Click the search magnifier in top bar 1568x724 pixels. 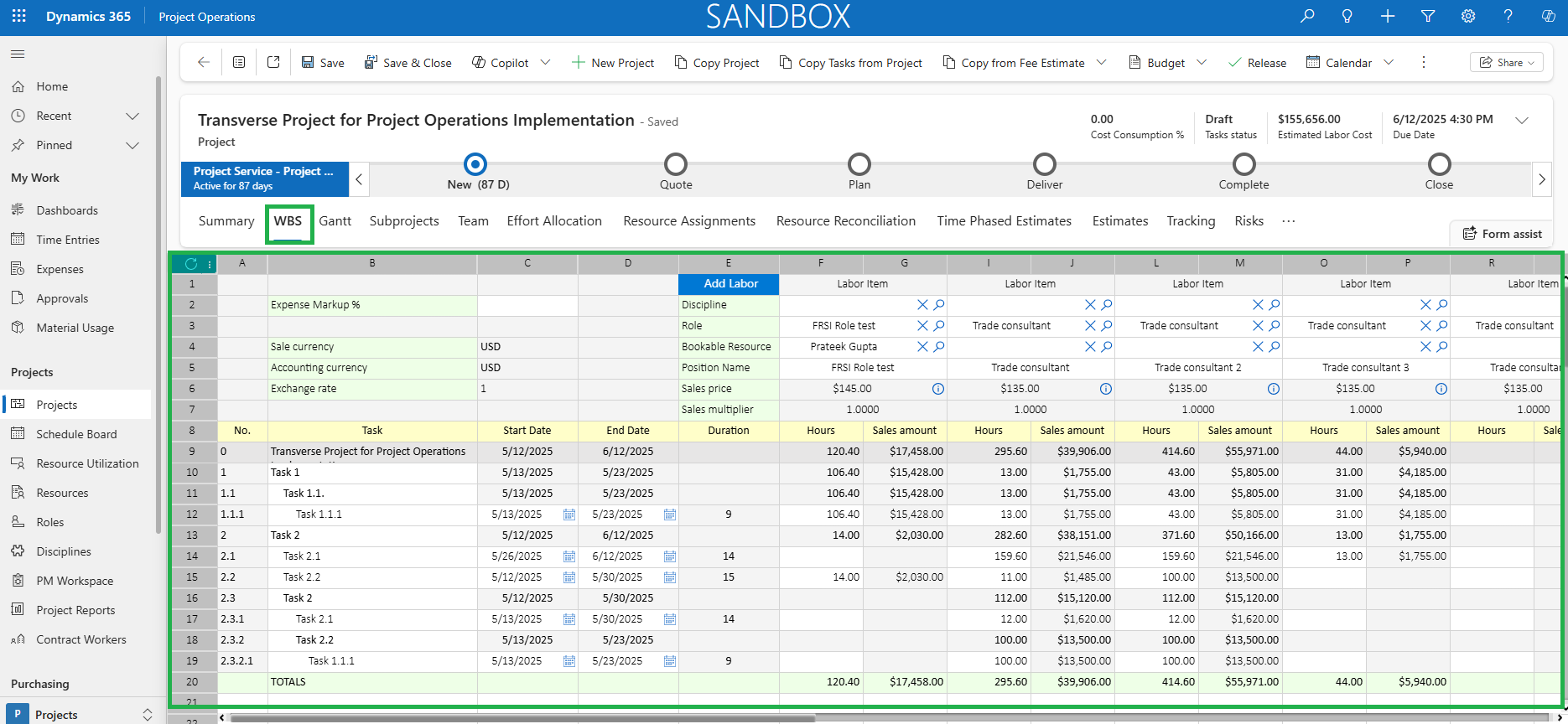pyautogui.click(x=1307, y=16)
